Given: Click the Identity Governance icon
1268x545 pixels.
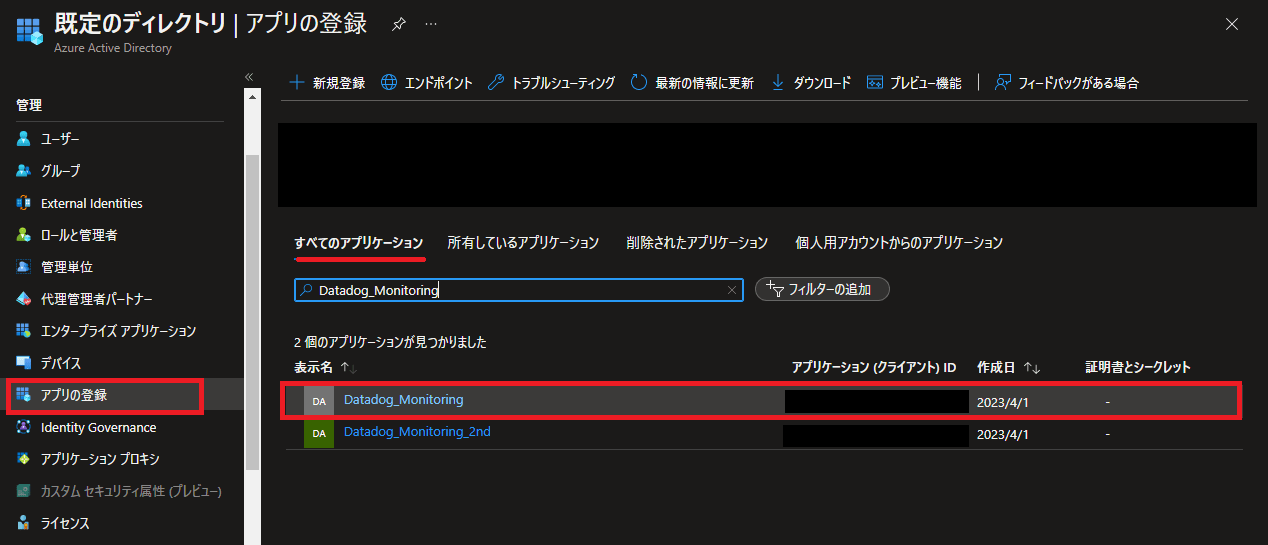Looking at the screenshot, I should [24, 427].
